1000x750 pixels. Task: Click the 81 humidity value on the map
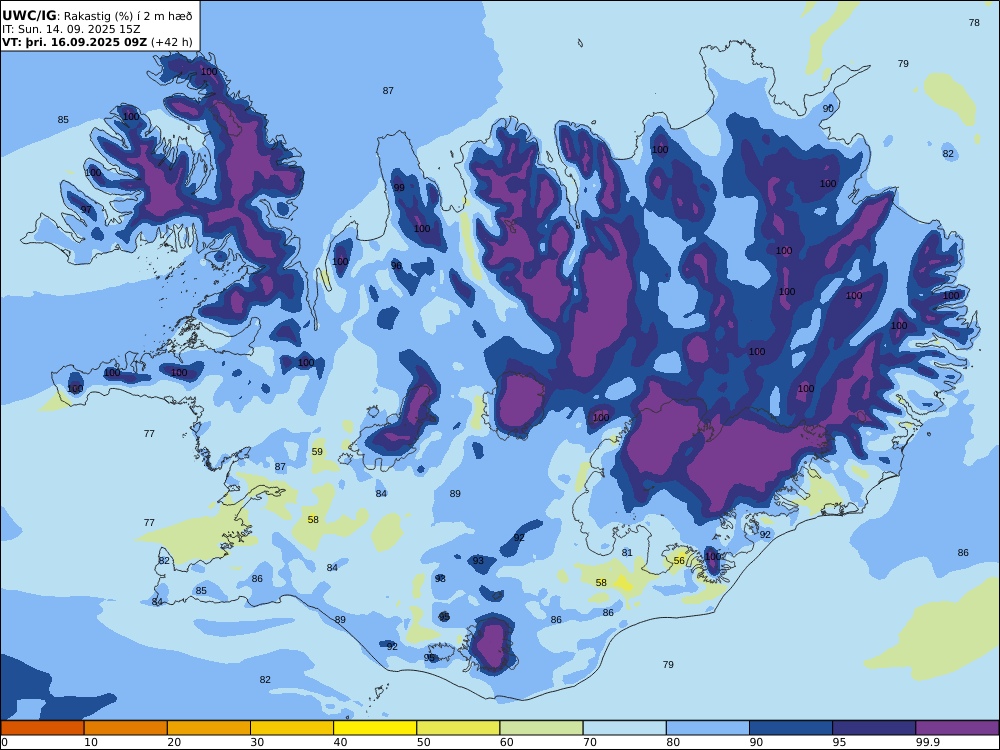click(627, 552)
